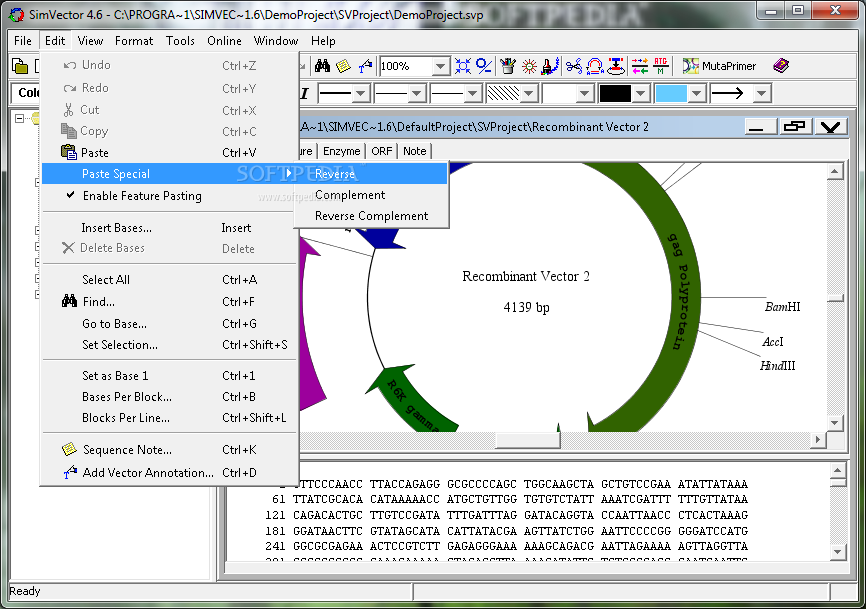Toggle the italic I formatting button
Viewport: 866px width, 609px height.
pyautogui.click(x=304, y=93)
